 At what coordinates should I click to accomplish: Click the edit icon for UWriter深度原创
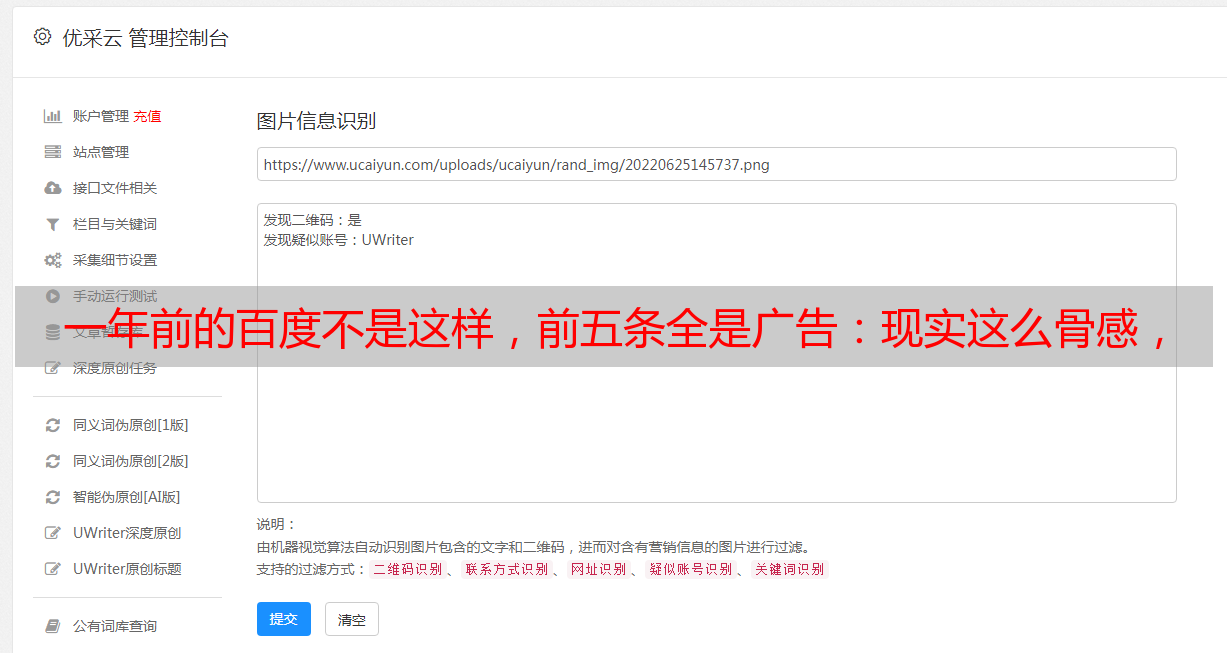coord(53,533)
